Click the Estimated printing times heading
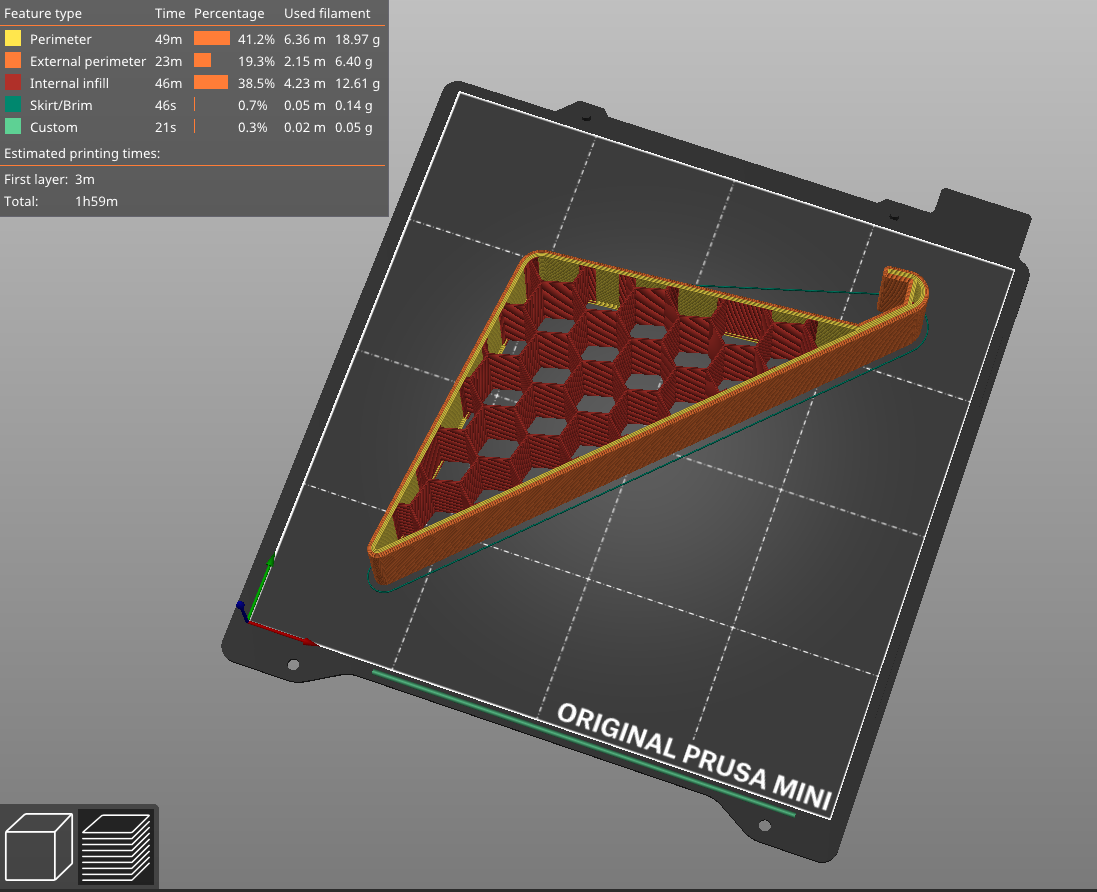Image resolution: width=1097 pixels, height=892 pixels. tap(82, 154)
